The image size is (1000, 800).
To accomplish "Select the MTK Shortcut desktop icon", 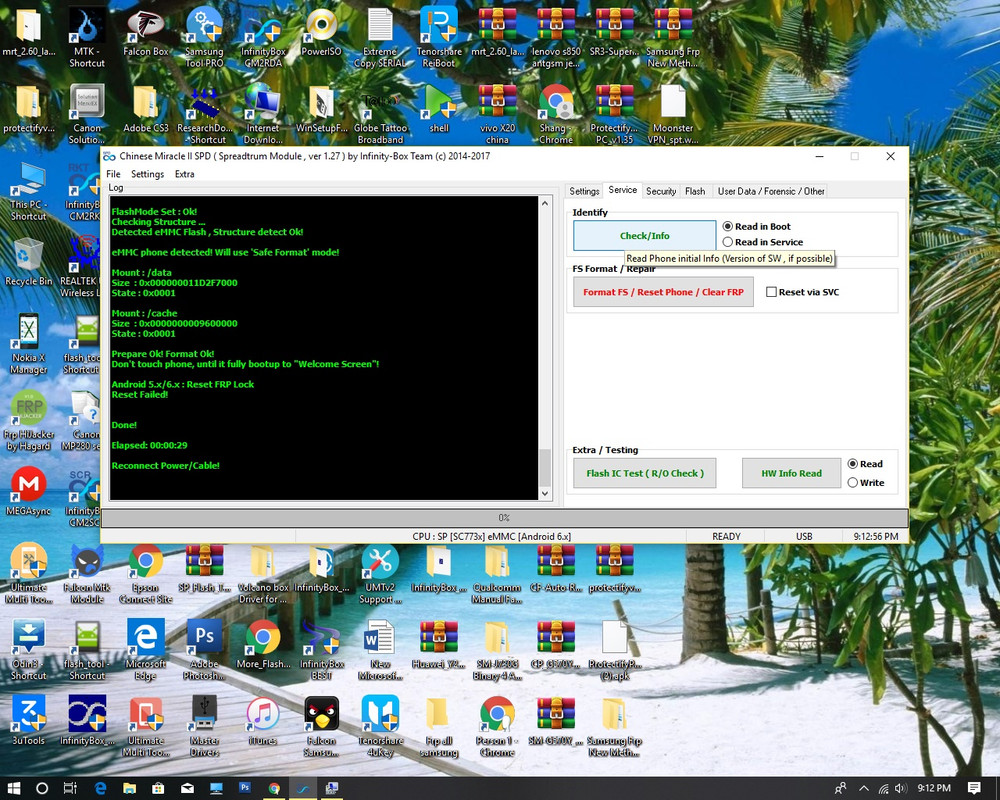I will pos(87,37).
